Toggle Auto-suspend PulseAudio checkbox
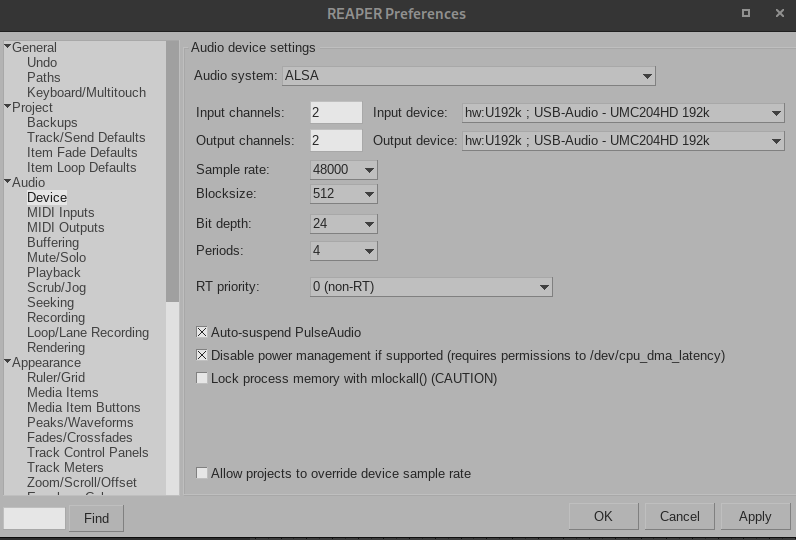 tap(202, 332)
